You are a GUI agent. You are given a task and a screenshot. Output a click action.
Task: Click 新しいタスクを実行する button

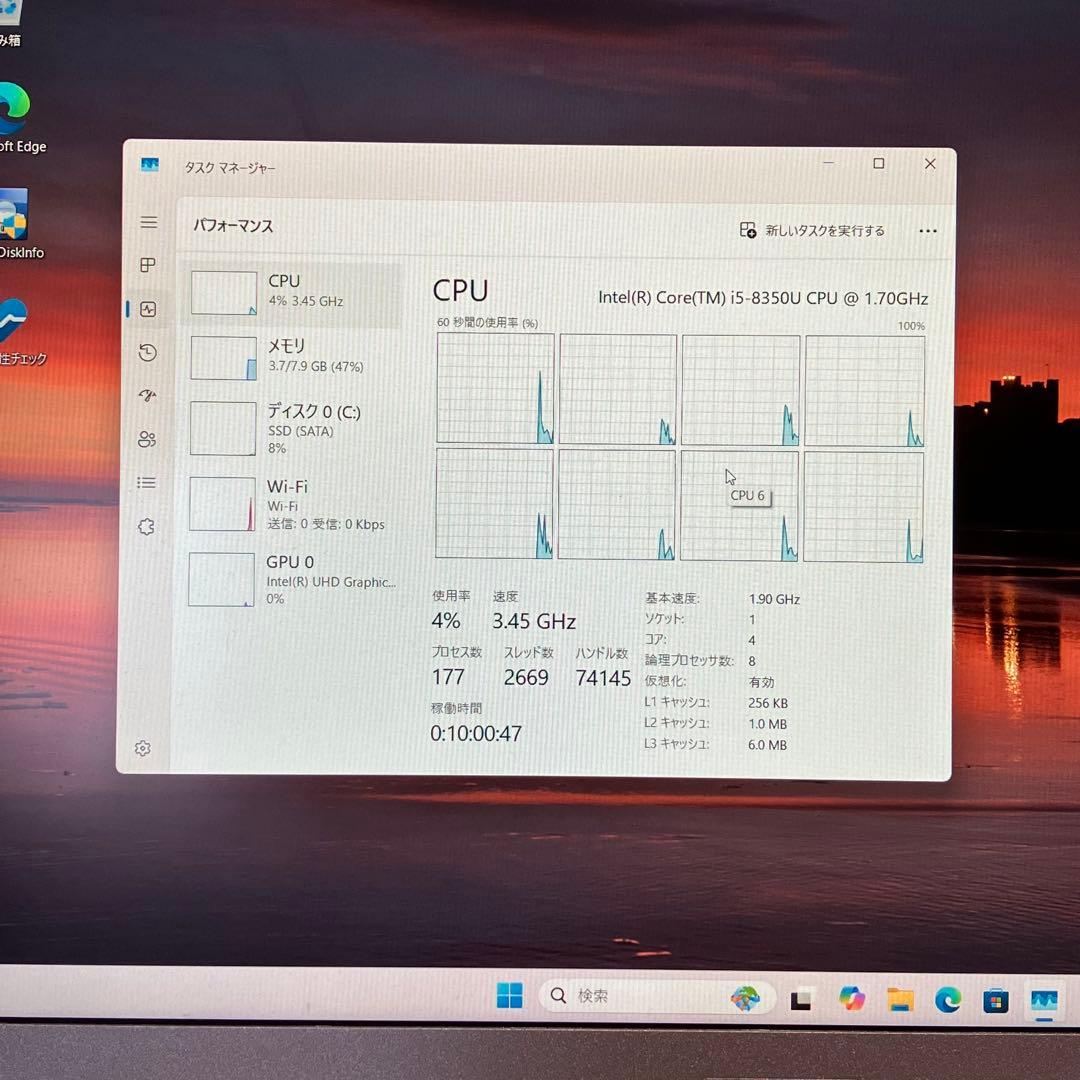tap(812, 231)
